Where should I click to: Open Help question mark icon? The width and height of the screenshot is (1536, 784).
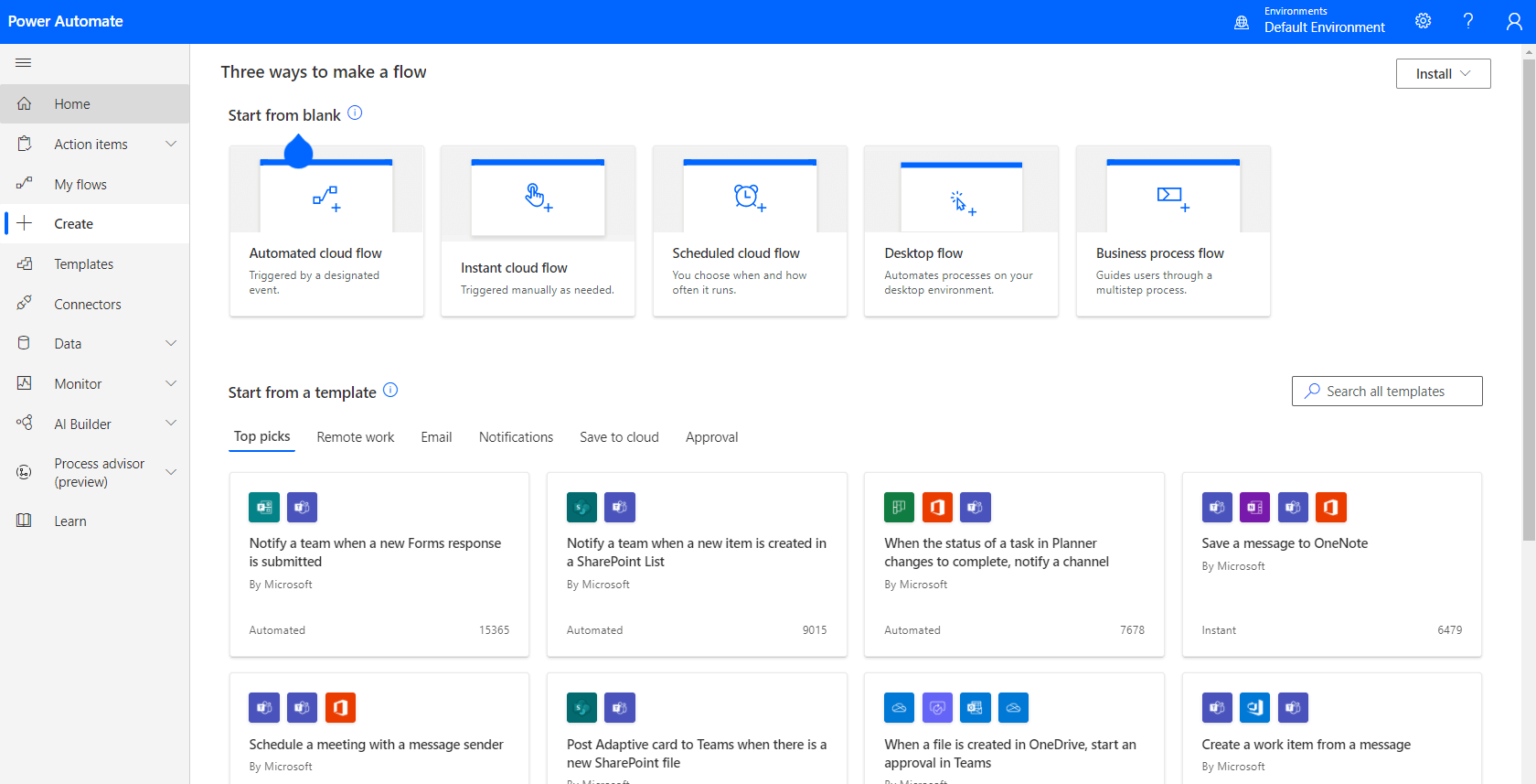[1468, 21]
